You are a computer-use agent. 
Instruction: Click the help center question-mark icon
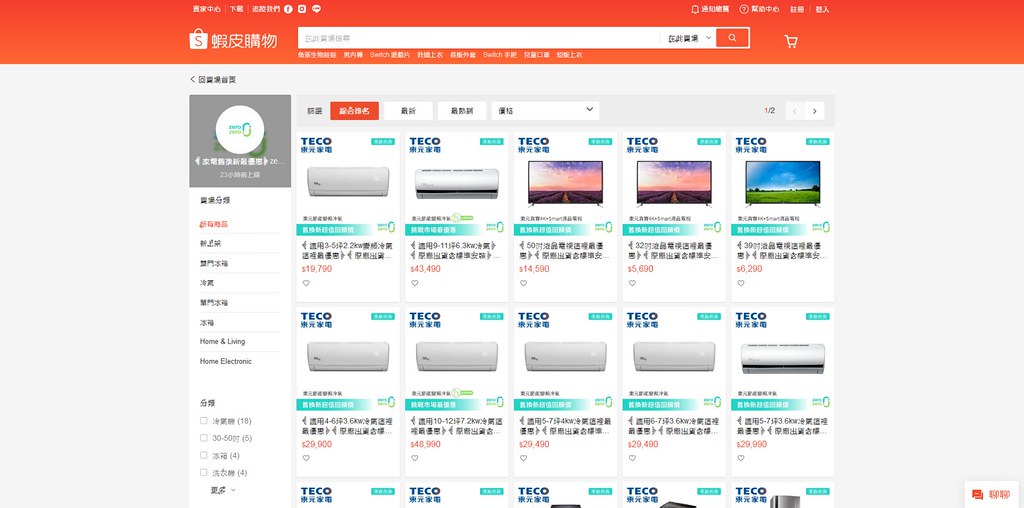744,9
